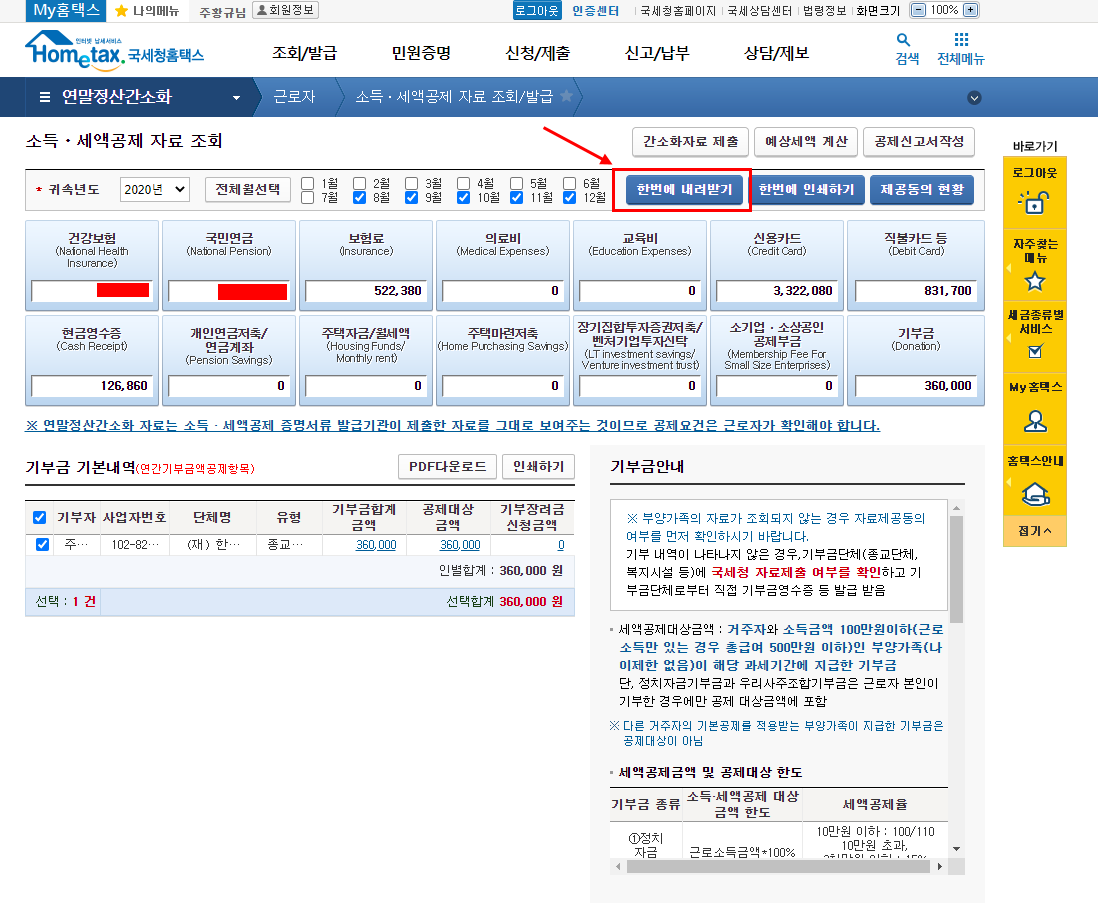Click the 전체월선택 button
The image size is (1098, 908).
[248, 190]
